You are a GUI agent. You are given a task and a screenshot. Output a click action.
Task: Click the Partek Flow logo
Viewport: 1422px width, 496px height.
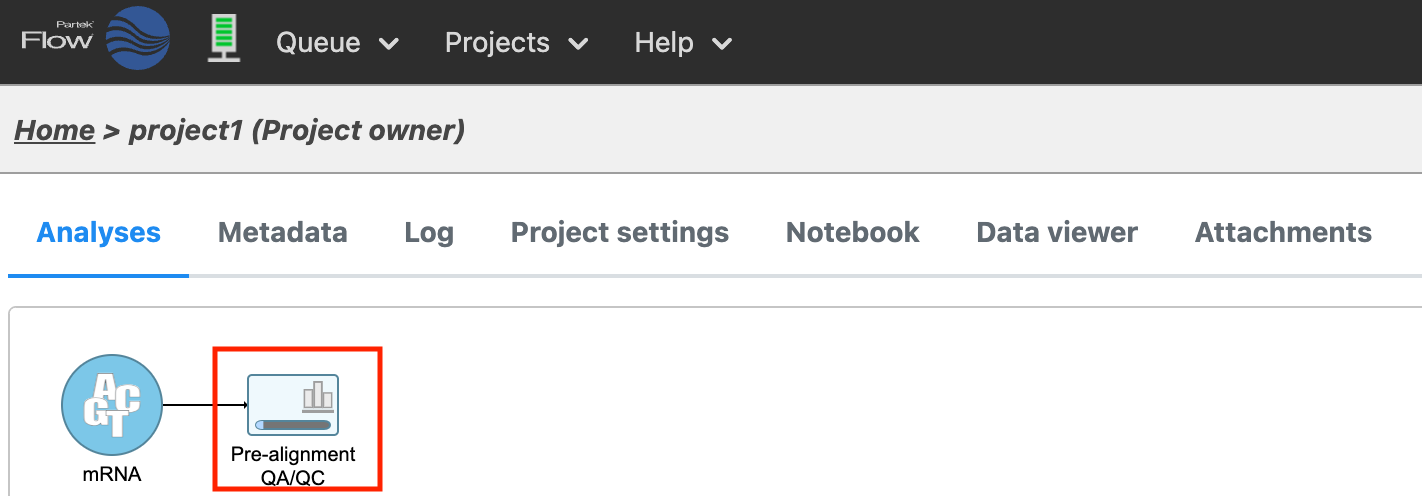96,40
